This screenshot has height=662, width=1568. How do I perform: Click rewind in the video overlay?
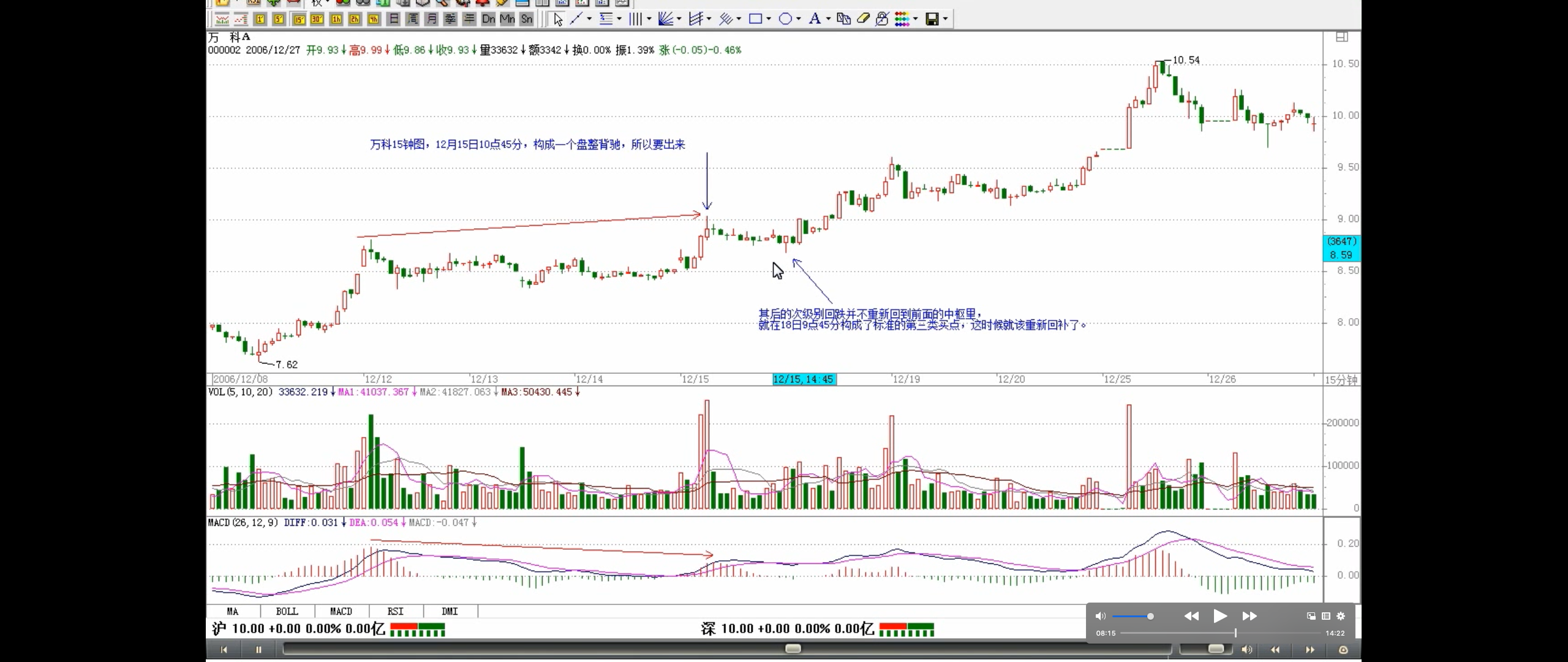(x=1191, y=616)
